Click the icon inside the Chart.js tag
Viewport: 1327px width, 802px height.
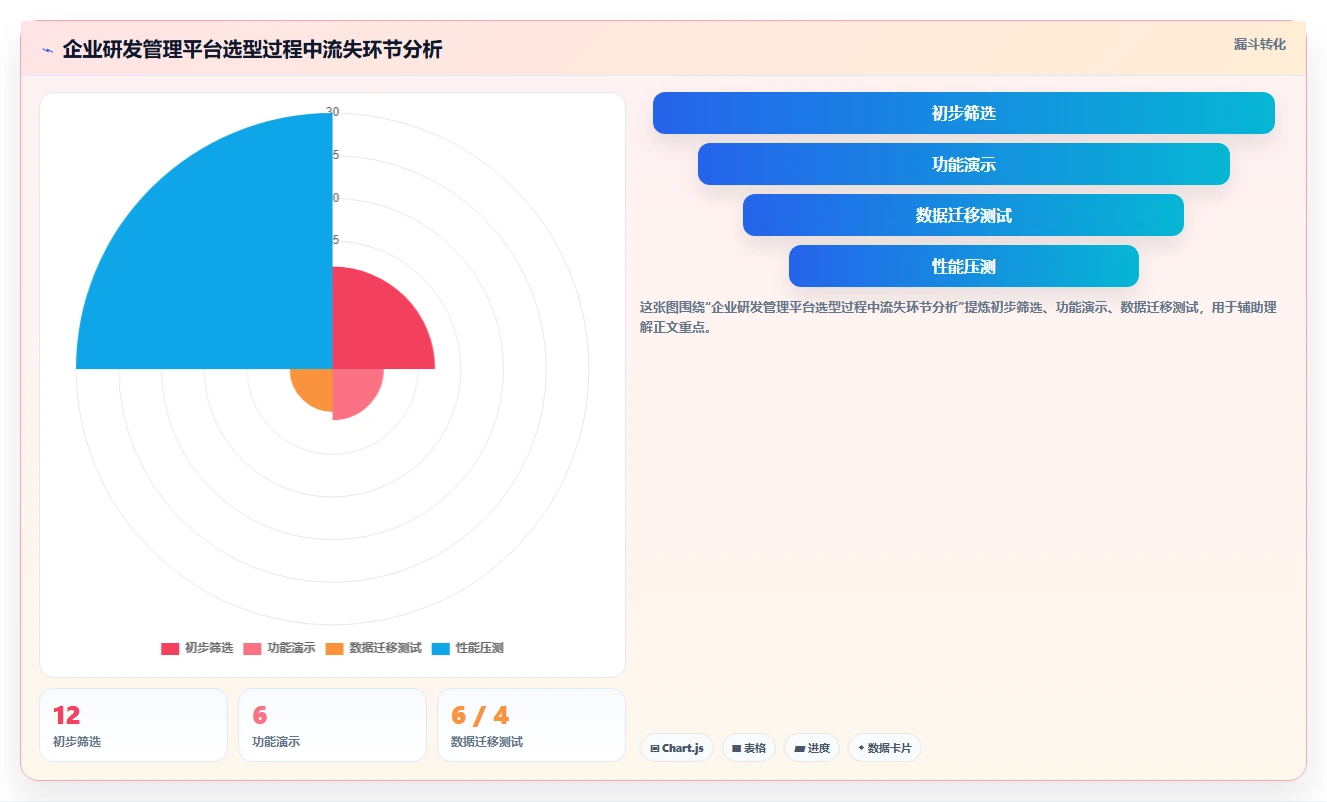tap(655, 748)
